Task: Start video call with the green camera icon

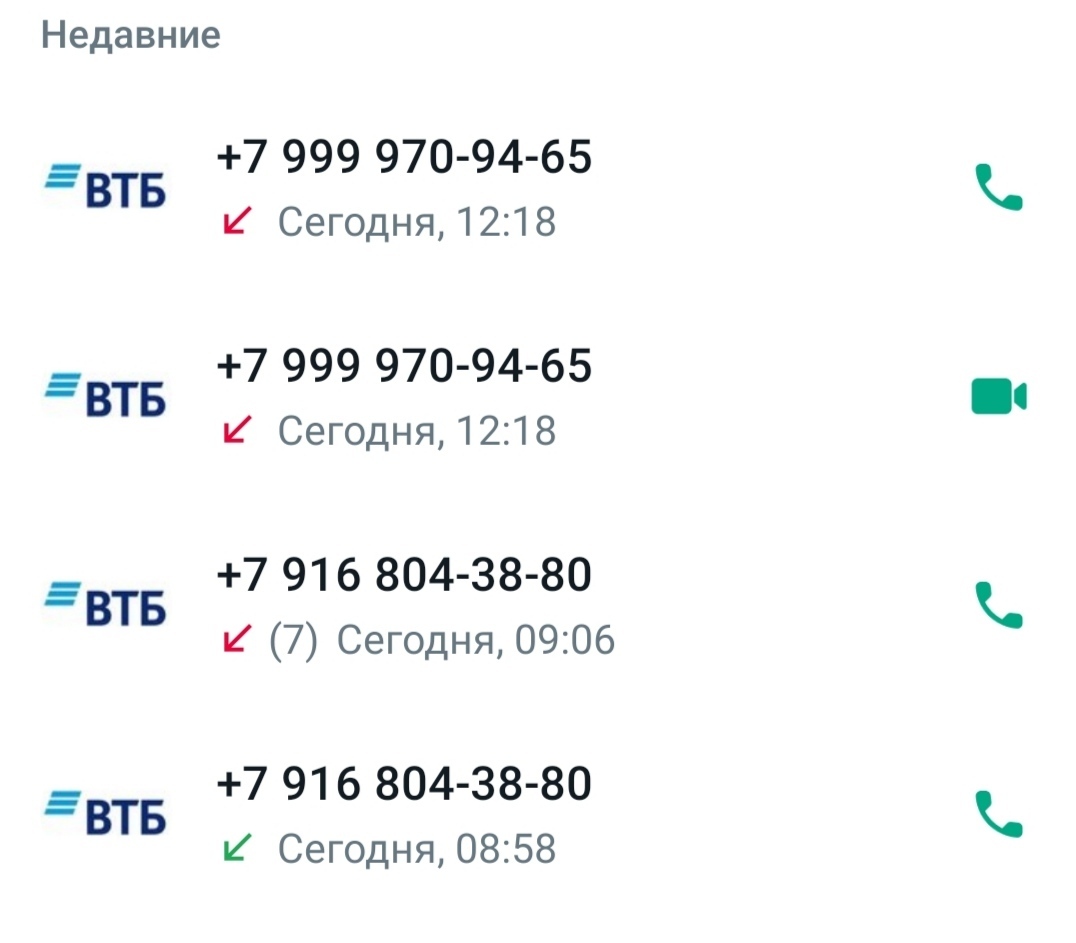Action: (998, 397)
